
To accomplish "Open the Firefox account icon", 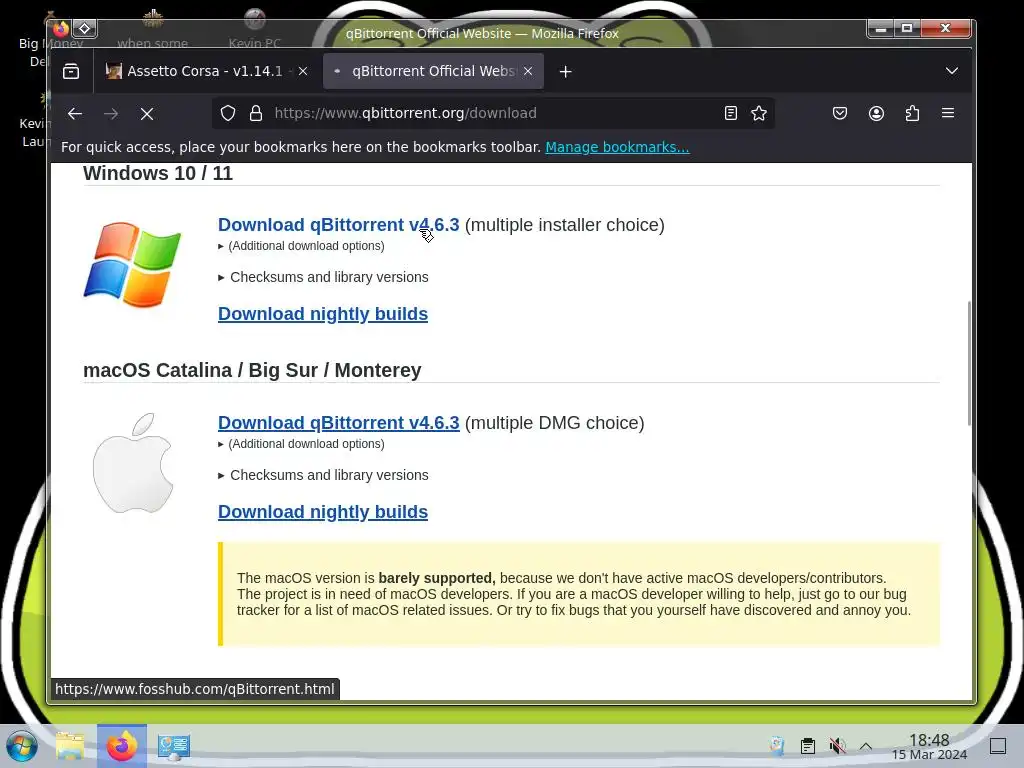I will tap(876, 113).
